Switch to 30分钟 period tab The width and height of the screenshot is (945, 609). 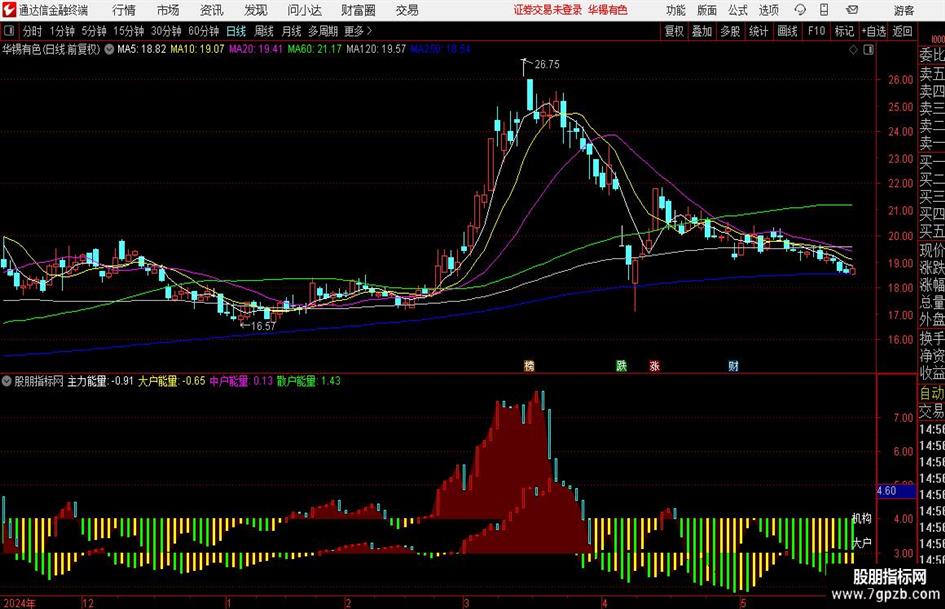[x=166, y=31]
